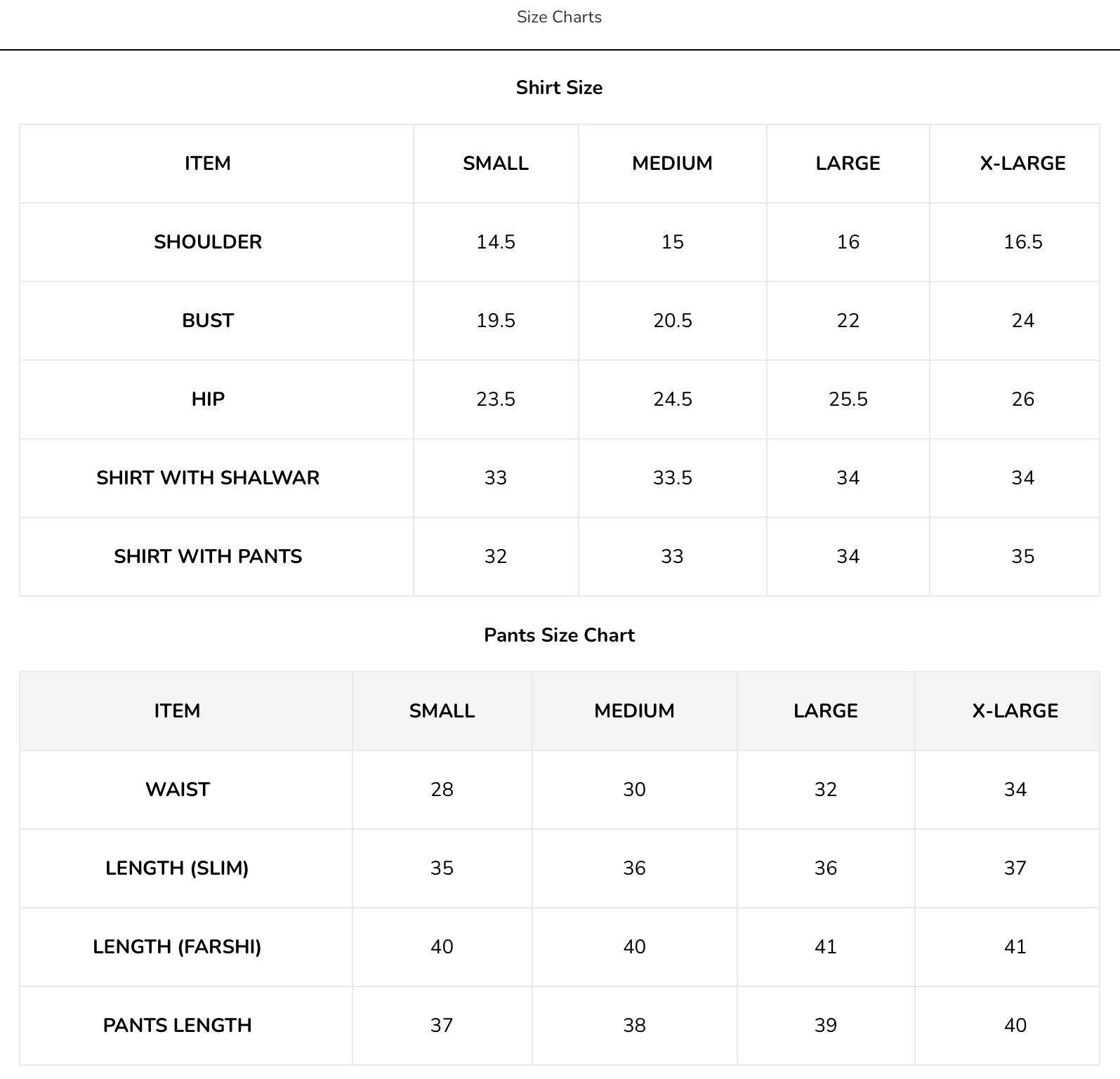This screenshot has width=1120, height=1079.
Task: Select the WAIST small value 28
Action: pos(442,790)
